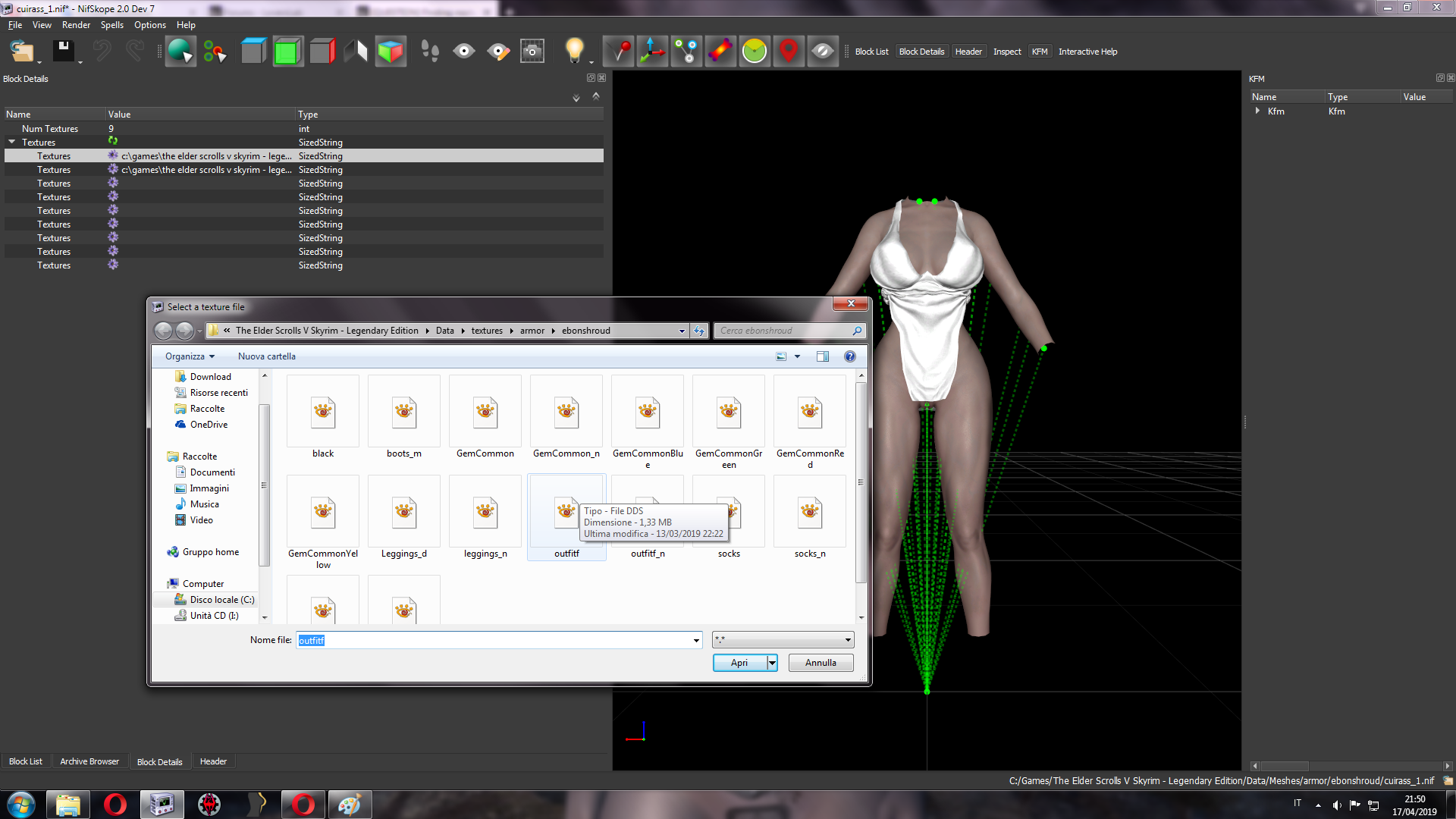
Task: Switch to the top view cube icon
Action: [x=253, y=52]
